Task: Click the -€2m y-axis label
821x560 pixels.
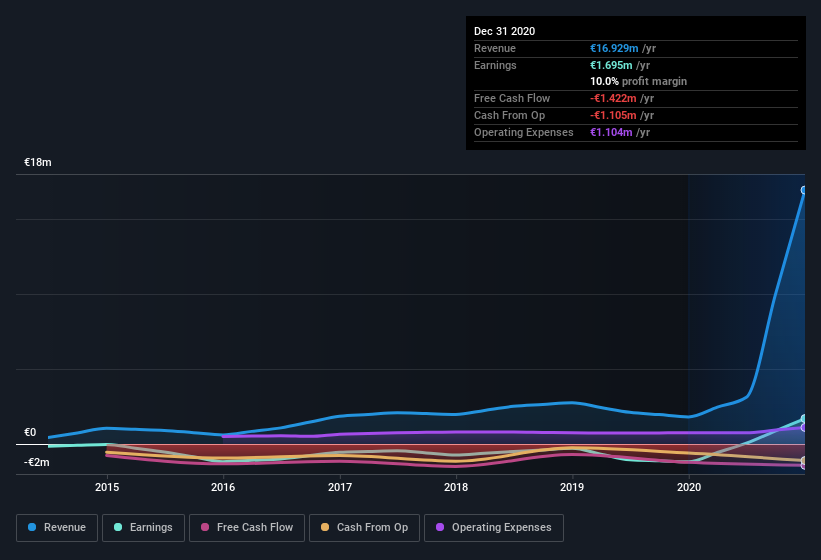Action: pyautogui.click(x=37, y=462)
